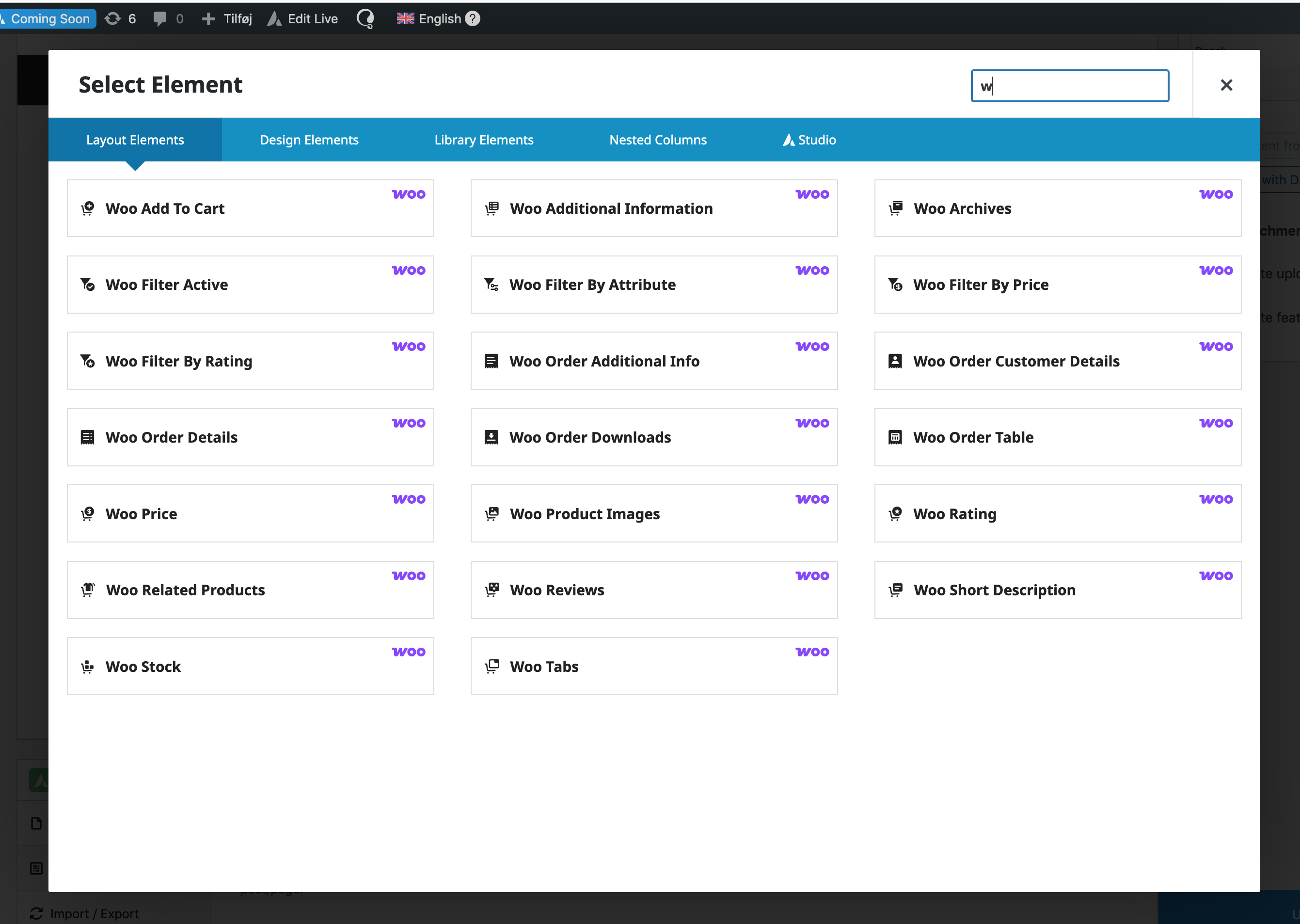This screenshot has width=1300, height=924.
Task: Open the Studio tab
Action: click(x=809, y=140)
